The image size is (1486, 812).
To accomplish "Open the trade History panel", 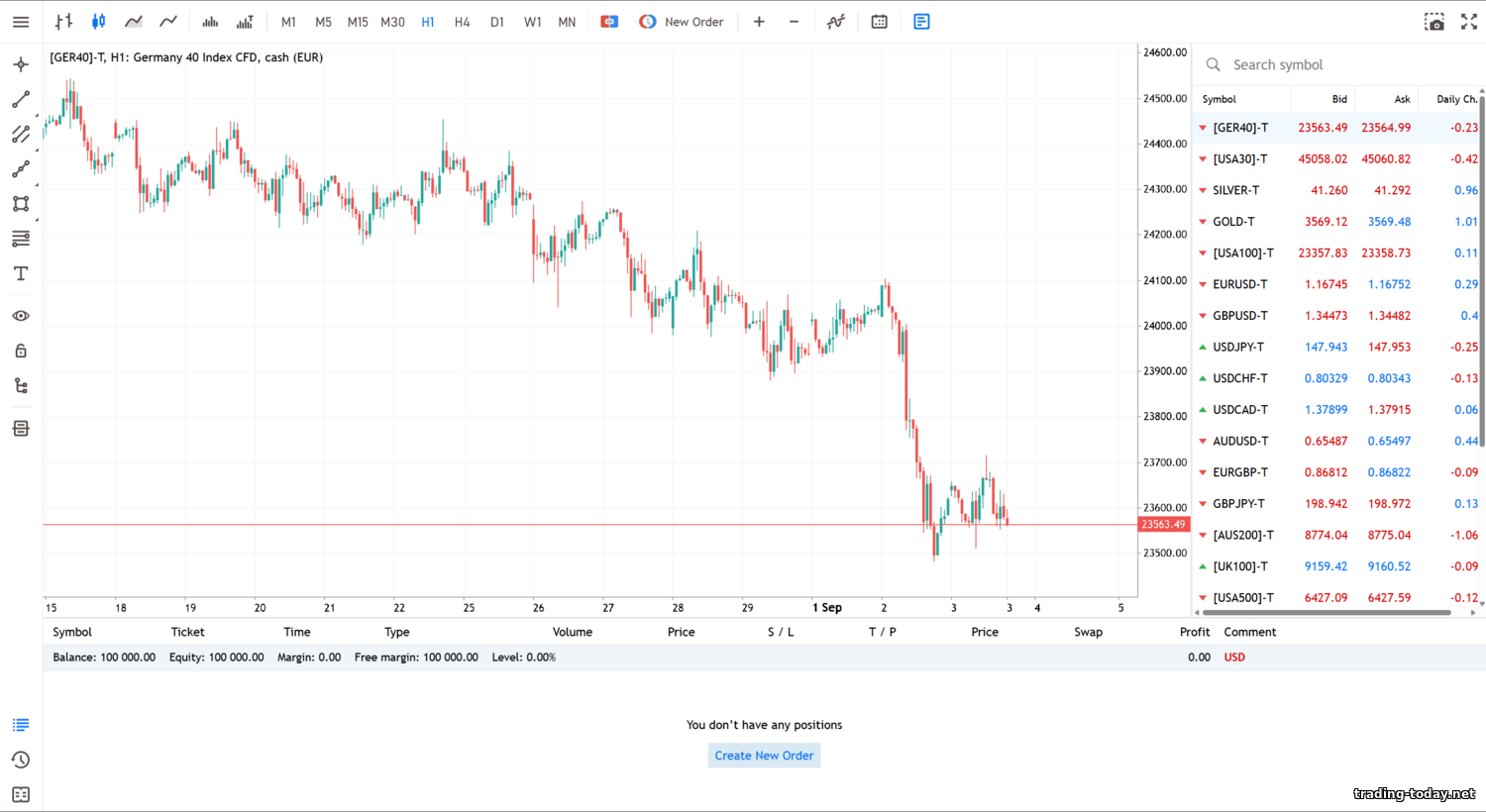I will pyautogui.click(x=20, y=760).
